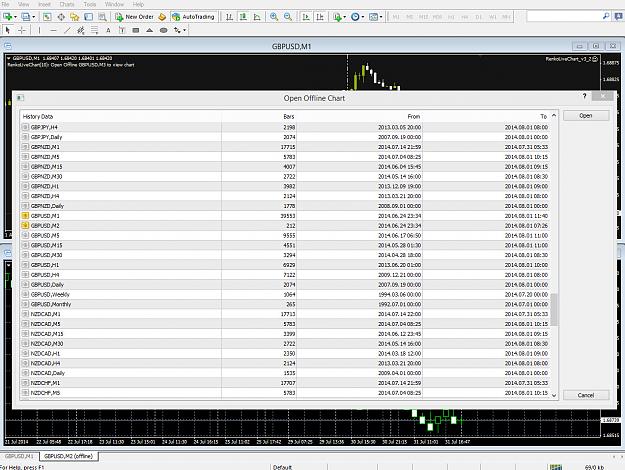
Task: Select the Cursor arrow tool
Action: click(x=8, y=30)
